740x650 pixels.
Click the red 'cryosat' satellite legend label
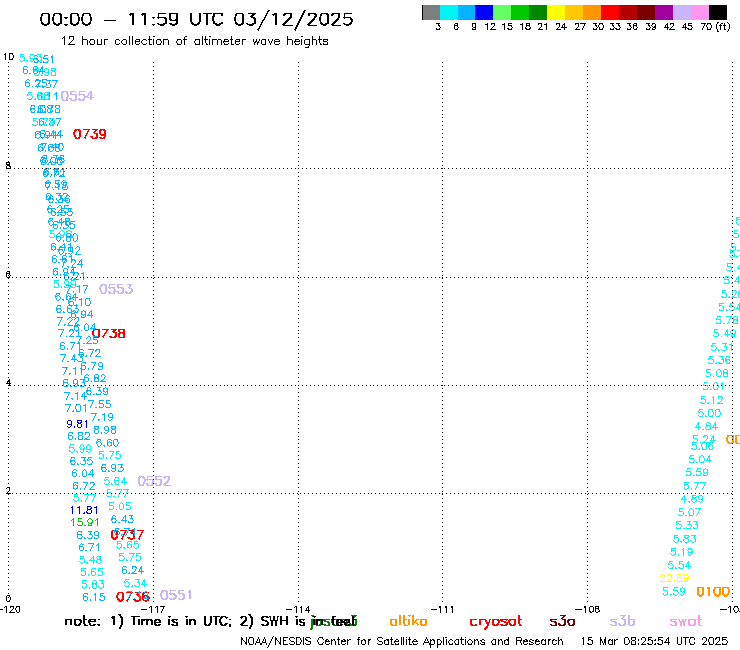pos(496,622)
